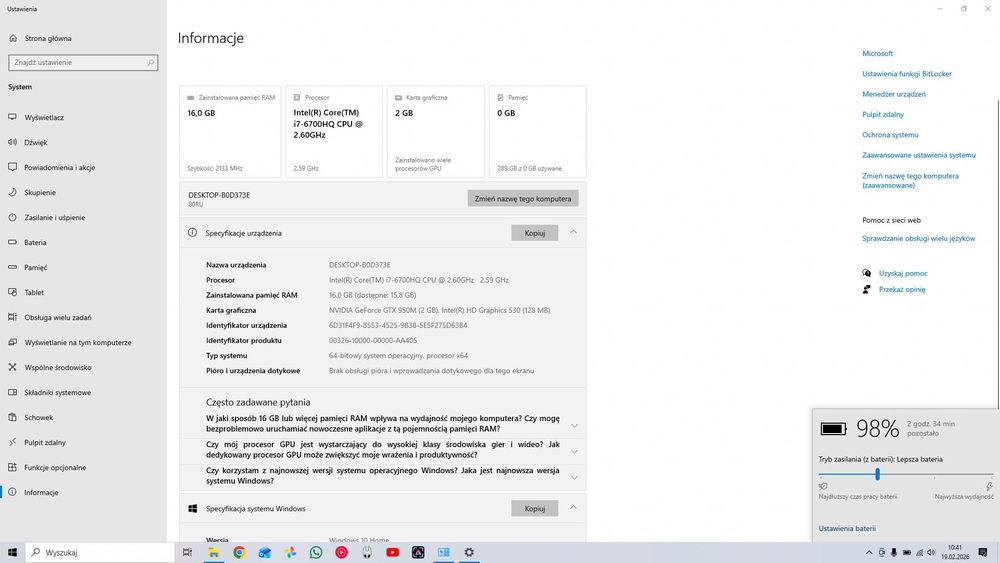Open Google Photos pinwheel taskbar icon

(290, 552)
